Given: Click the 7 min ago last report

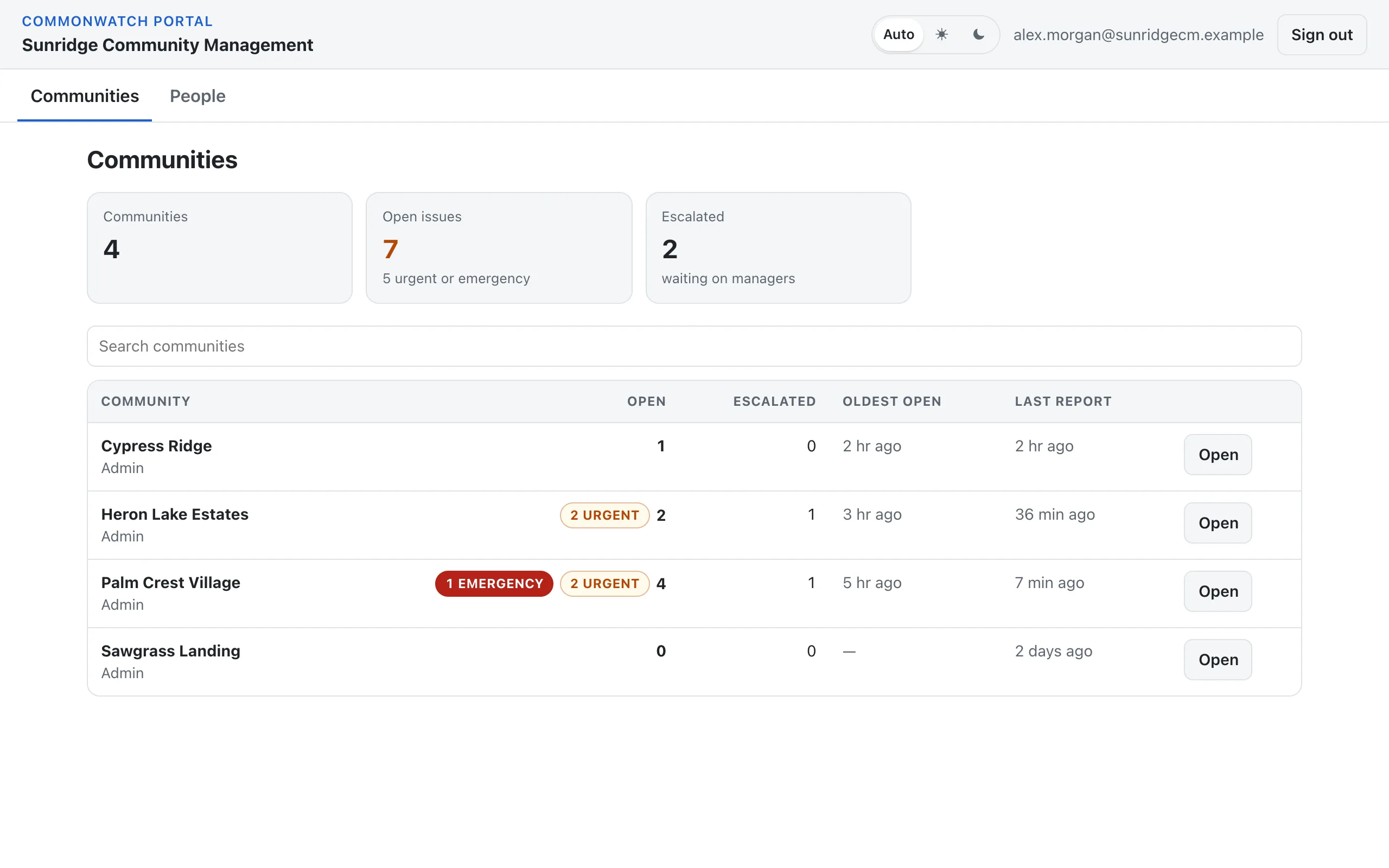Looking at the screenshot, I should click(x=1049, y=583).
